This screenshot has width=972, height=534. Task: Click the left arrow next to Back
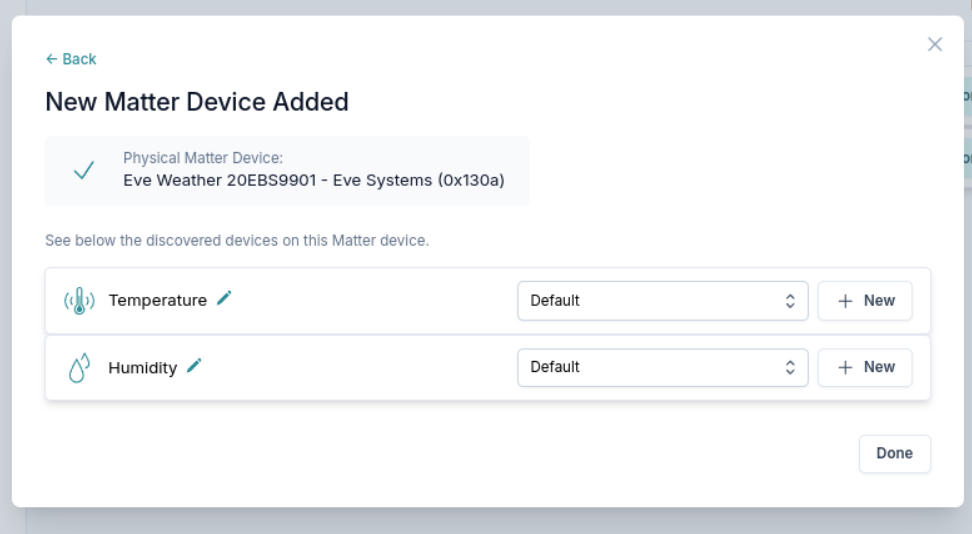51,59
